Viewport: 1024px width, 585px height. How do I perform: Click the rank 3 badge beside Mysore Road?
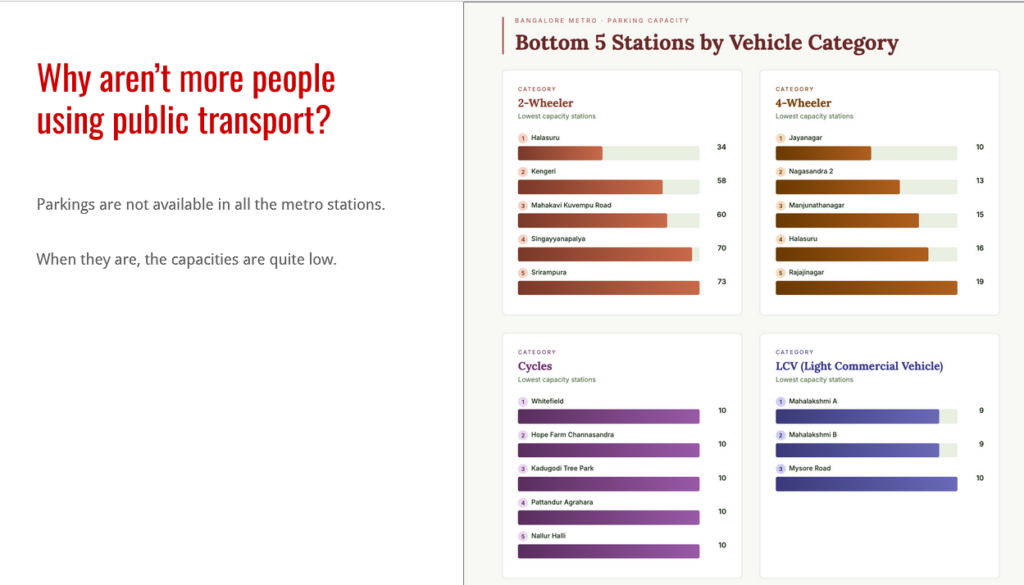coord(780,468)
